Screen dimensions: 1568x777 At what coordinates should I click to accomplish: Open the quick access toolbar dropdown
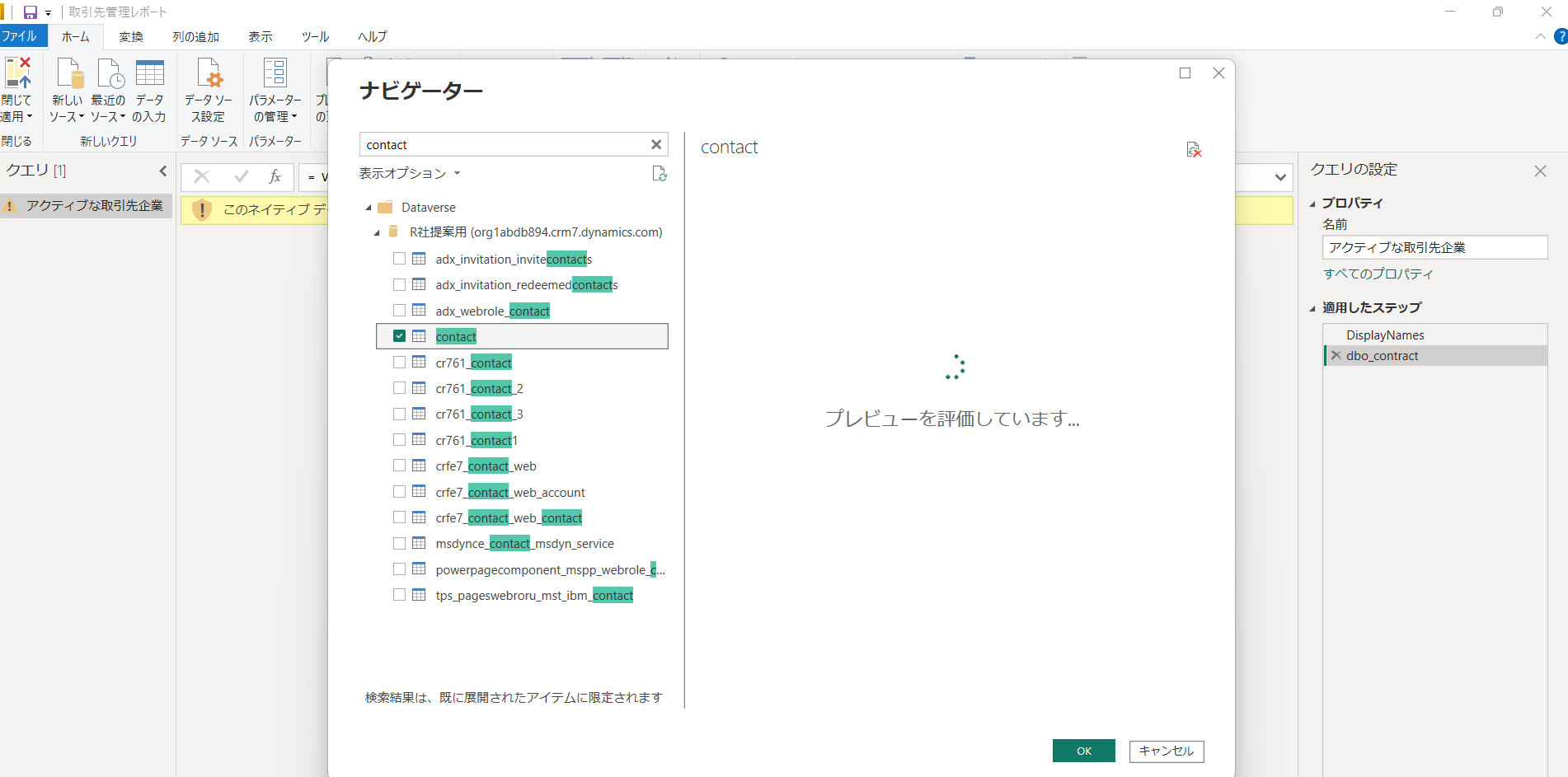click(49, 13)
